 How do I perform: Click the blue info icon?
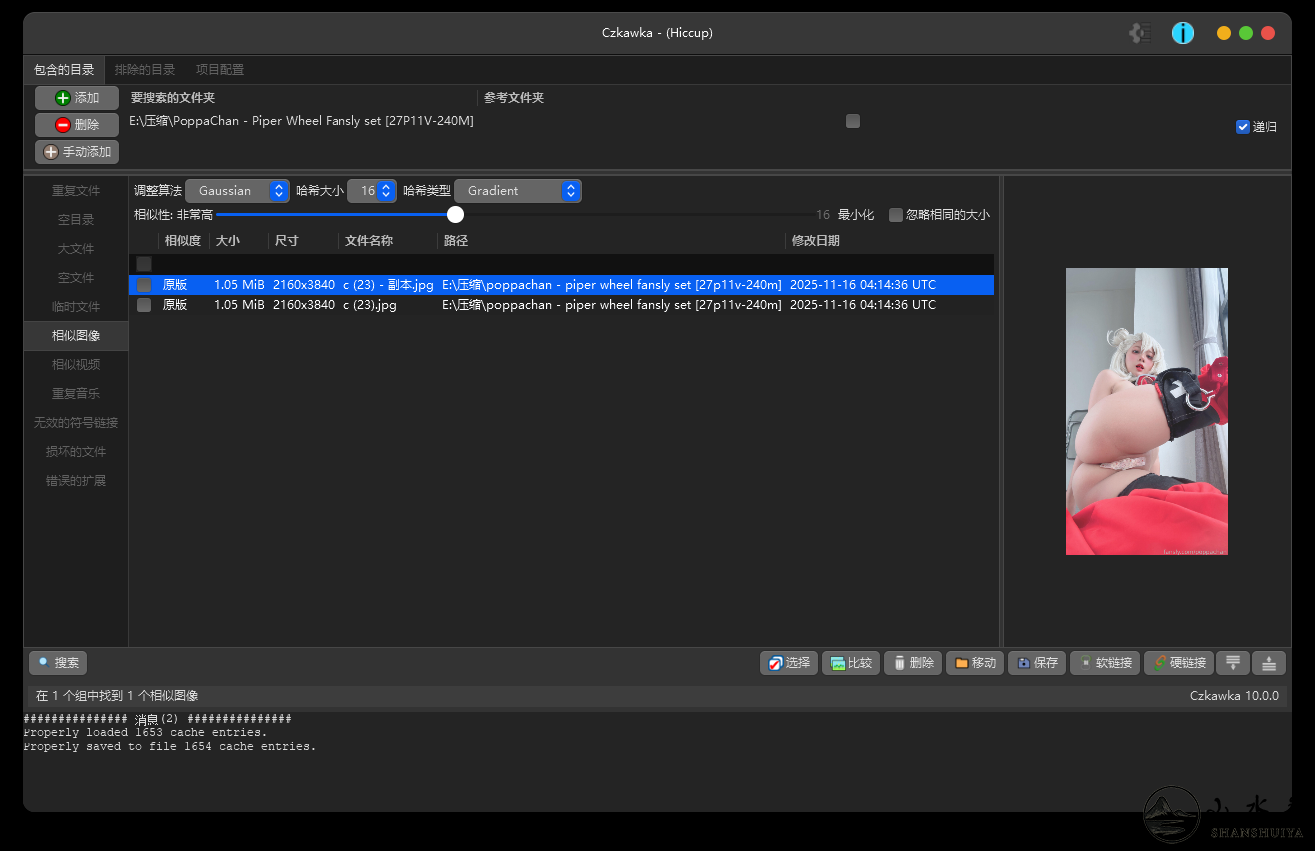pyautogui.click(x=1183, y=33)
